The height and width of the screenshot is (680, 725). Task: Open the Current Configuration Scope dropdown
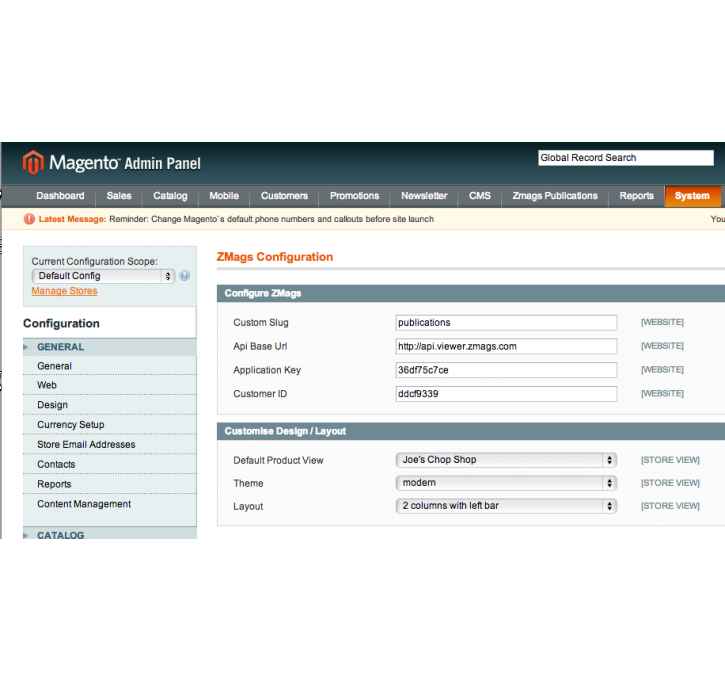click(x=103, y=276)
